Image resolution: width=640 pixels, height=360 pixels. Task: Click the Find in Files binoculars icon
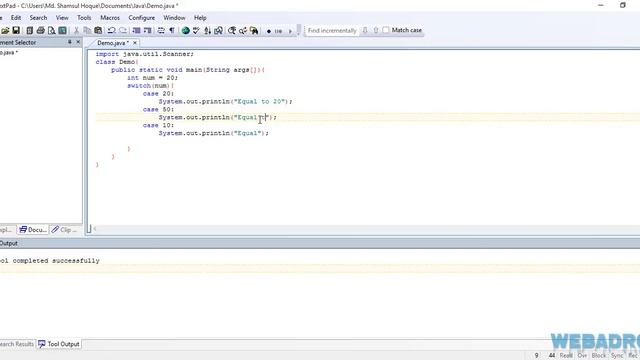tap(254, 31)
